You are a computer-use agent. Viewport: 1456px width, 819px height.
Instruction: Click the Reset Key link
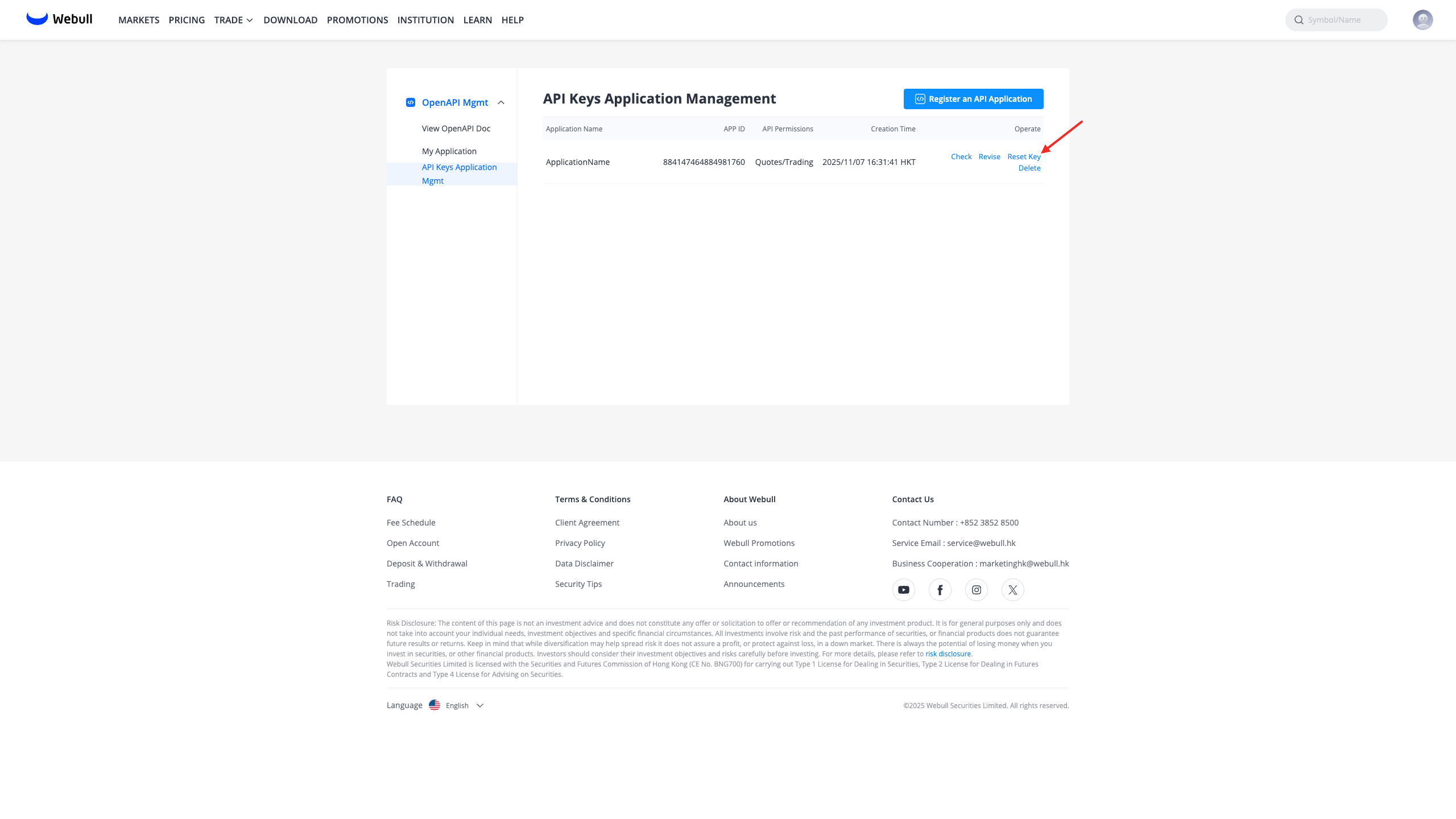(1023, 156)
